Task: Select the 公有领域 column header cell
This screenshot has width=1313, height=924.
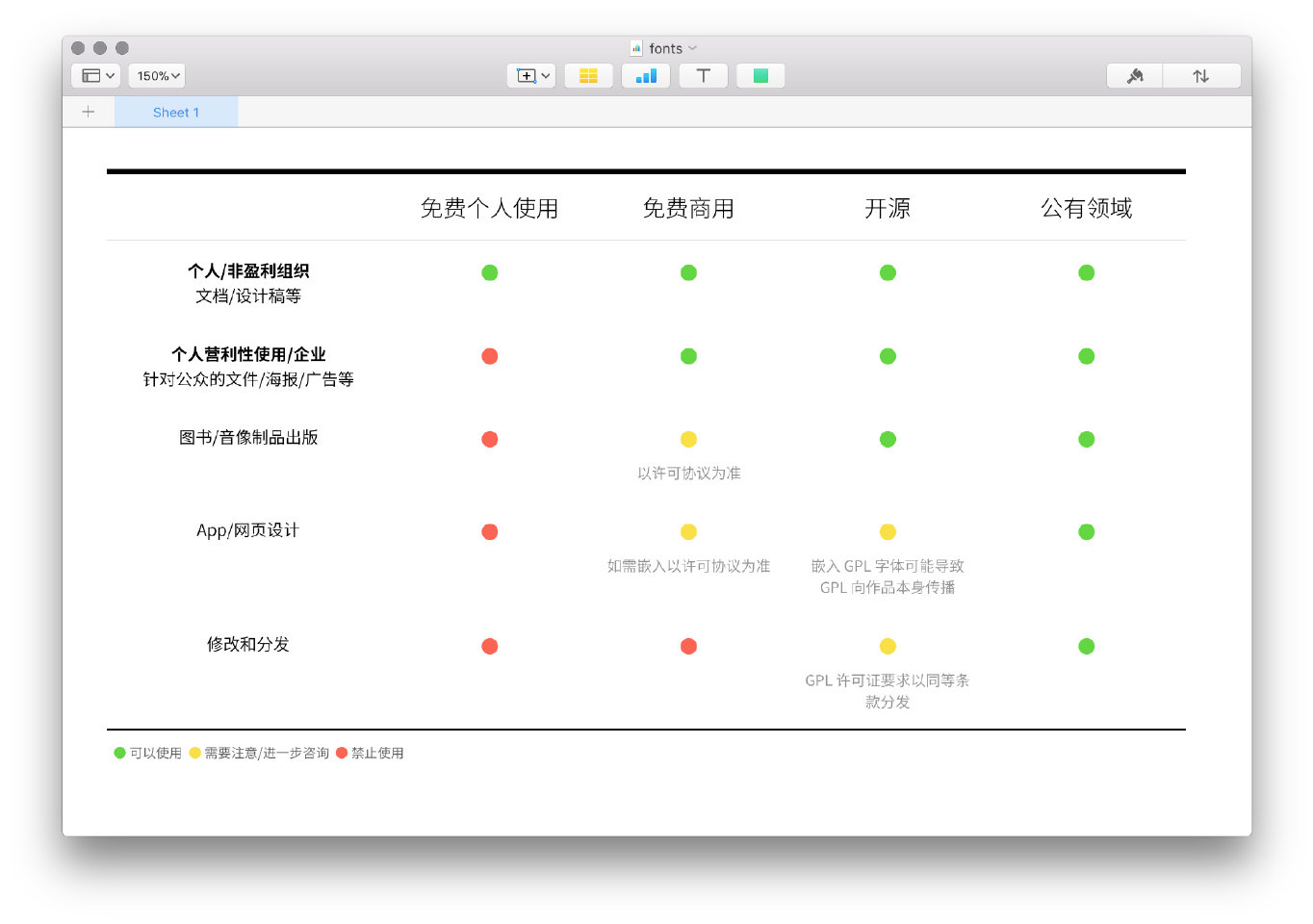Action: coord(1086,208)
